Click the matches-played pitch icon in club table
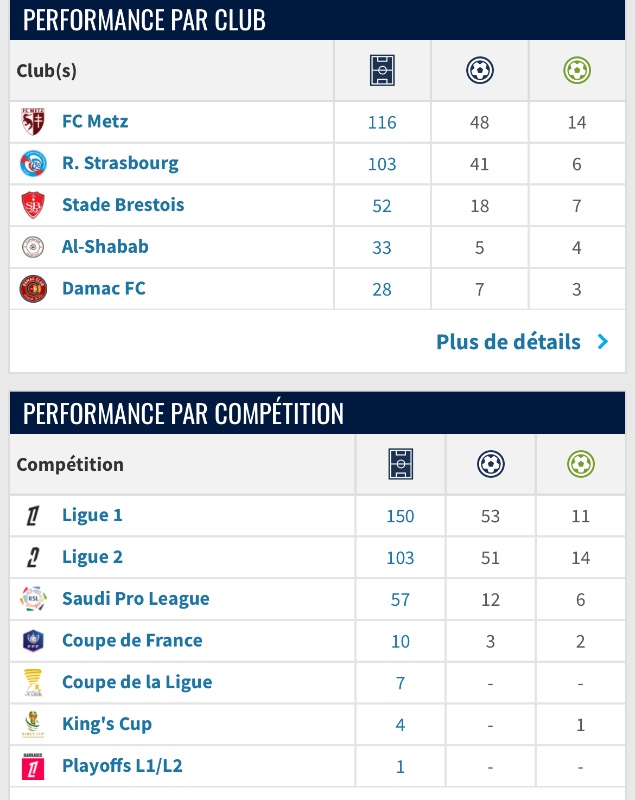This screenshot has width=635, height=800. pos(382,70)
